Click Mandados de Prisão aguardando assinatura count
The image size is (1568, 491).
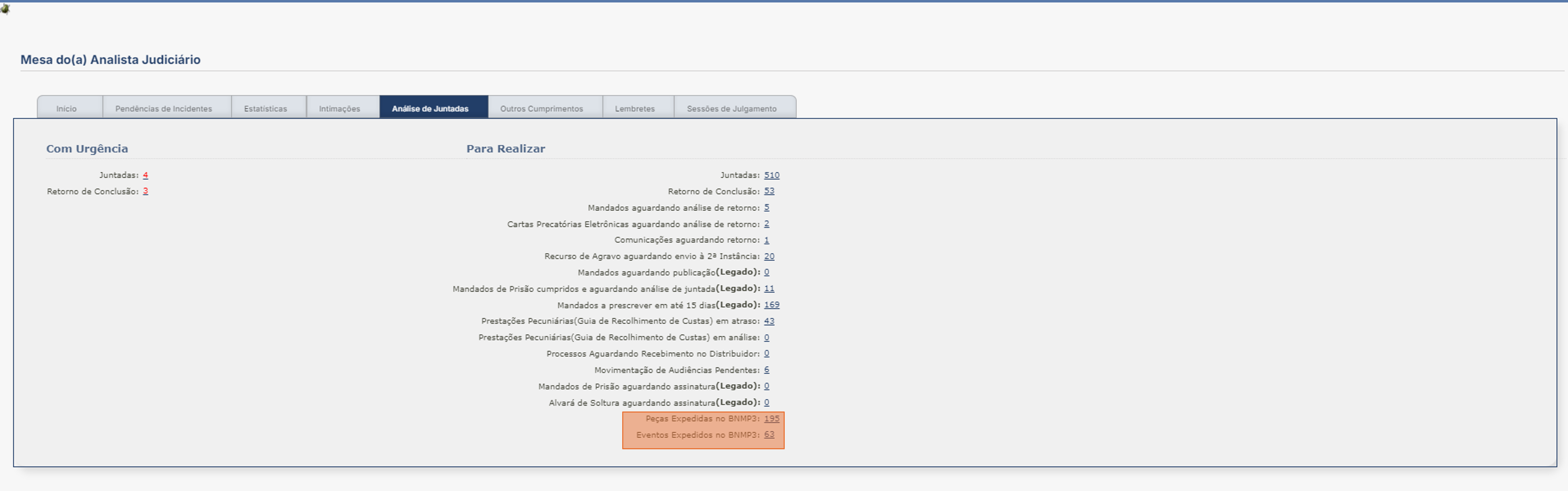click(766, 386)
